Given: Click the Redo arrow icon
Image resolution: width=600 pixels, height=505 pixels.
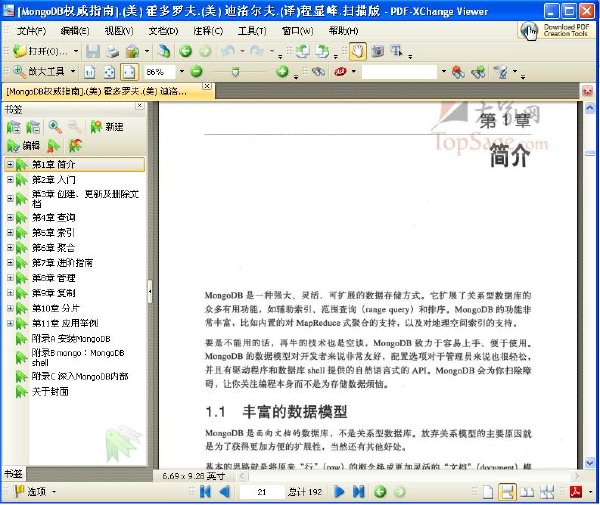Looking at the screenshot, I should 257,51.
